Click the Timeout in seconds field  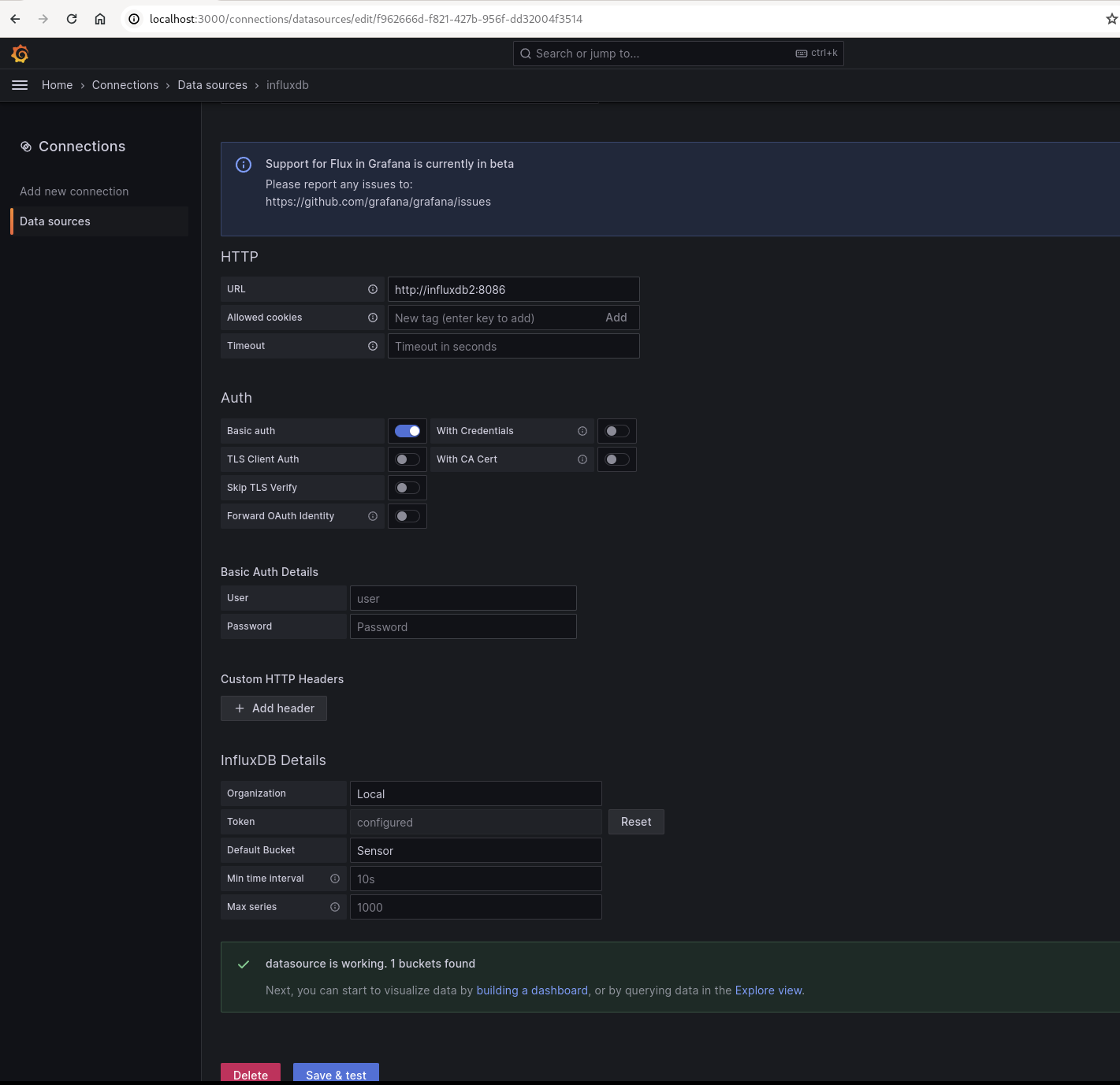tap(514, 346)
